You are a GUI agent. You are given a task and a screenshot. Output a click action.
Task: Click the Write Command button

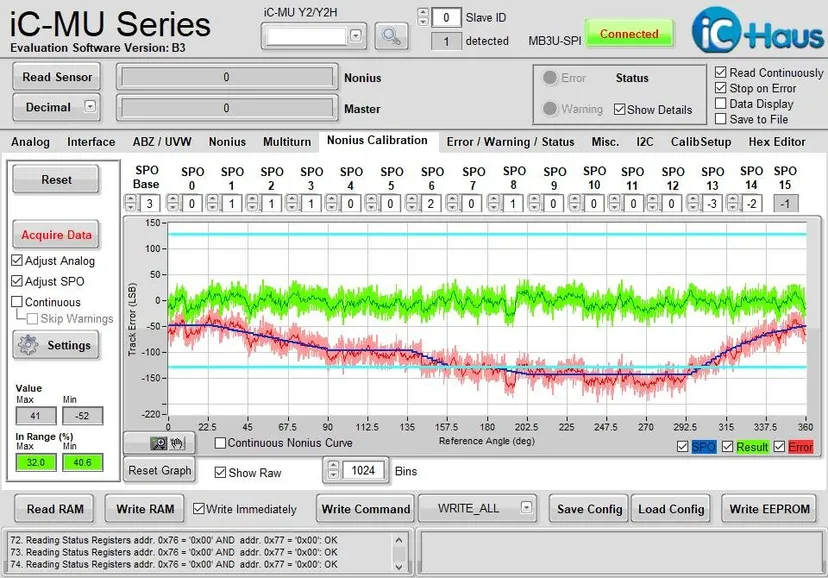(x=365, y=509)
